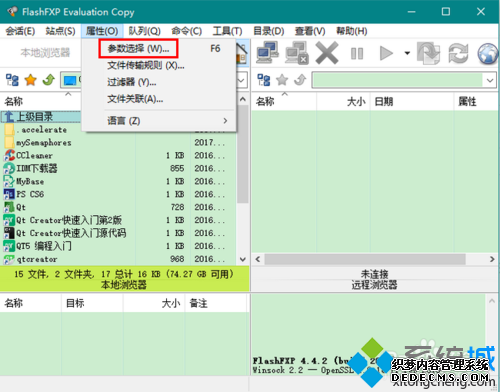Open the 查看(V) menu
The width and height of the screenshot is (500, 392).
pos(310,31)
